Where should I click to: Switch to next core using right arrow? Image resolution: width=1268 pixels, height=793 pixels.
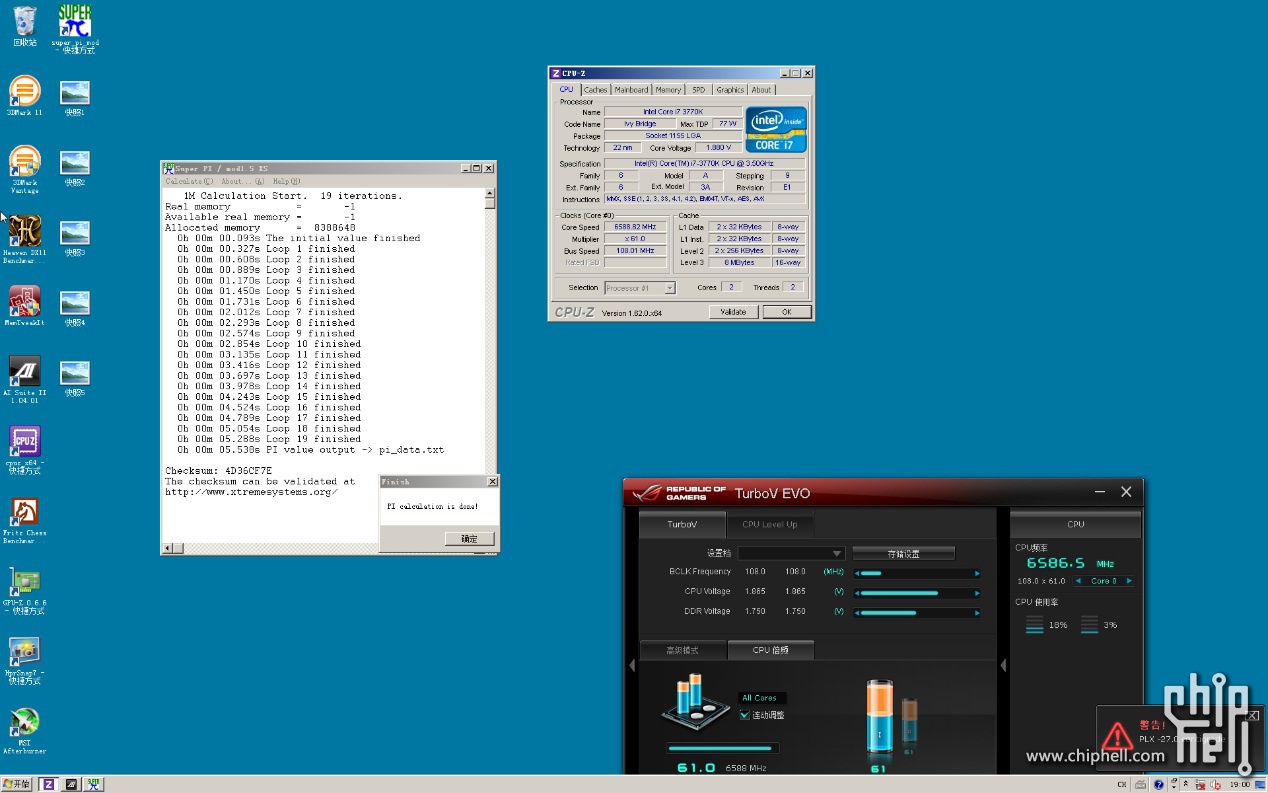(x=1129, y=581)
